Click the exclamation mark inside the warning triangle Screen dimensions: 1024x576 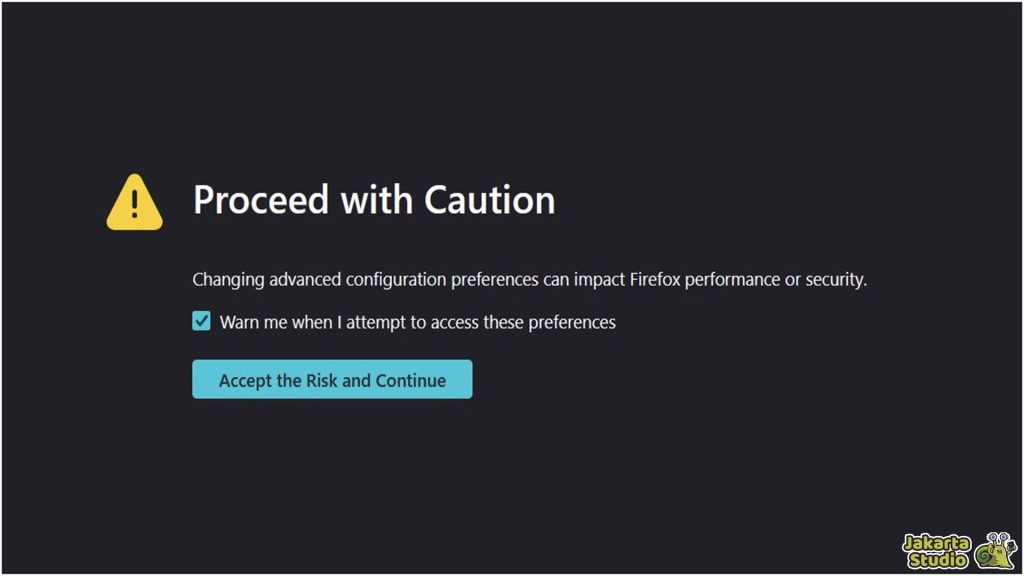[134, 203]
